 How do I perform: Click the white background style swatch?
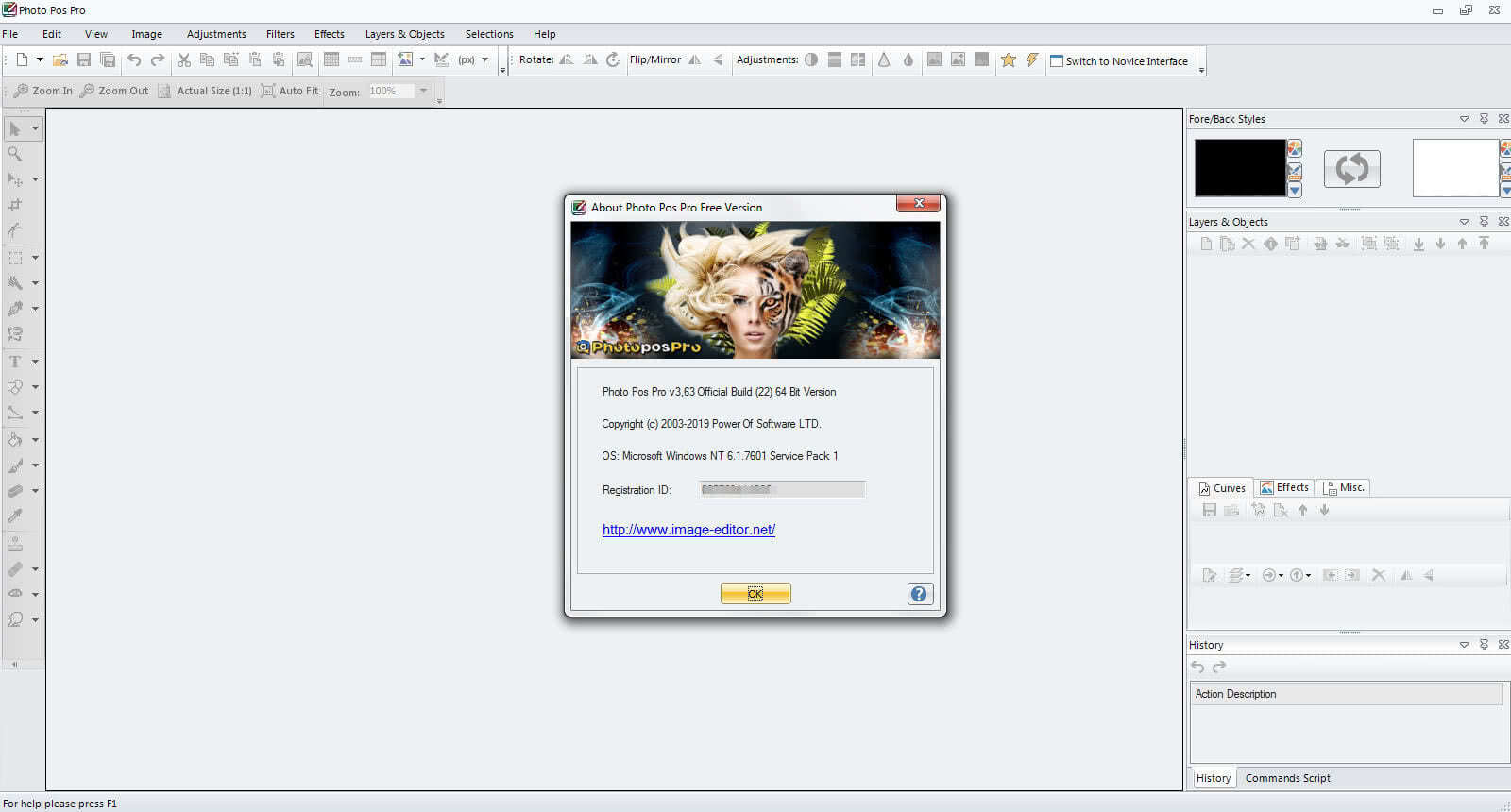tap(1455, 168)
